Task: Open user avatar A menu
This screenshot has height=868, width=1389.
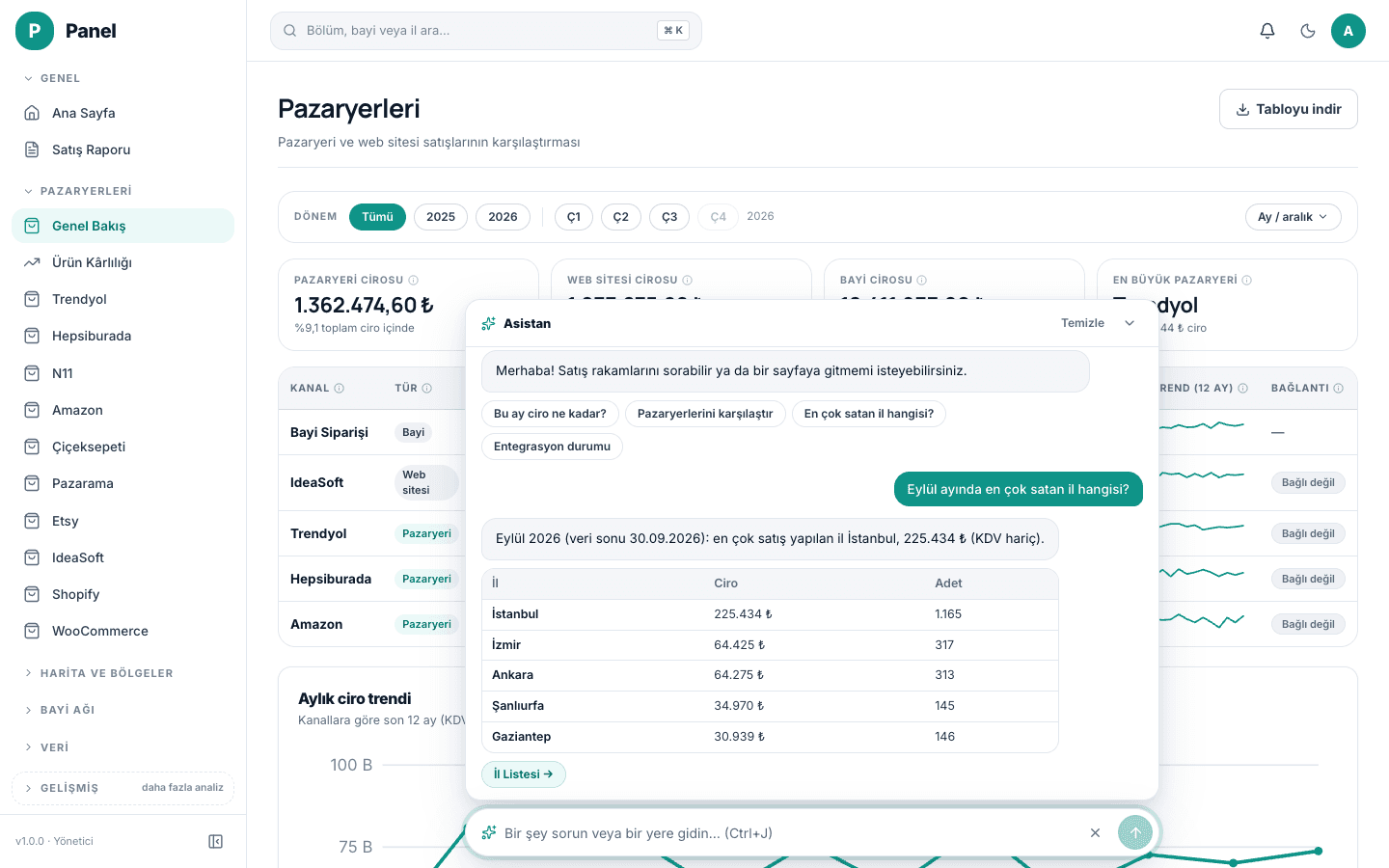Action: click(x=1348, y=31)
